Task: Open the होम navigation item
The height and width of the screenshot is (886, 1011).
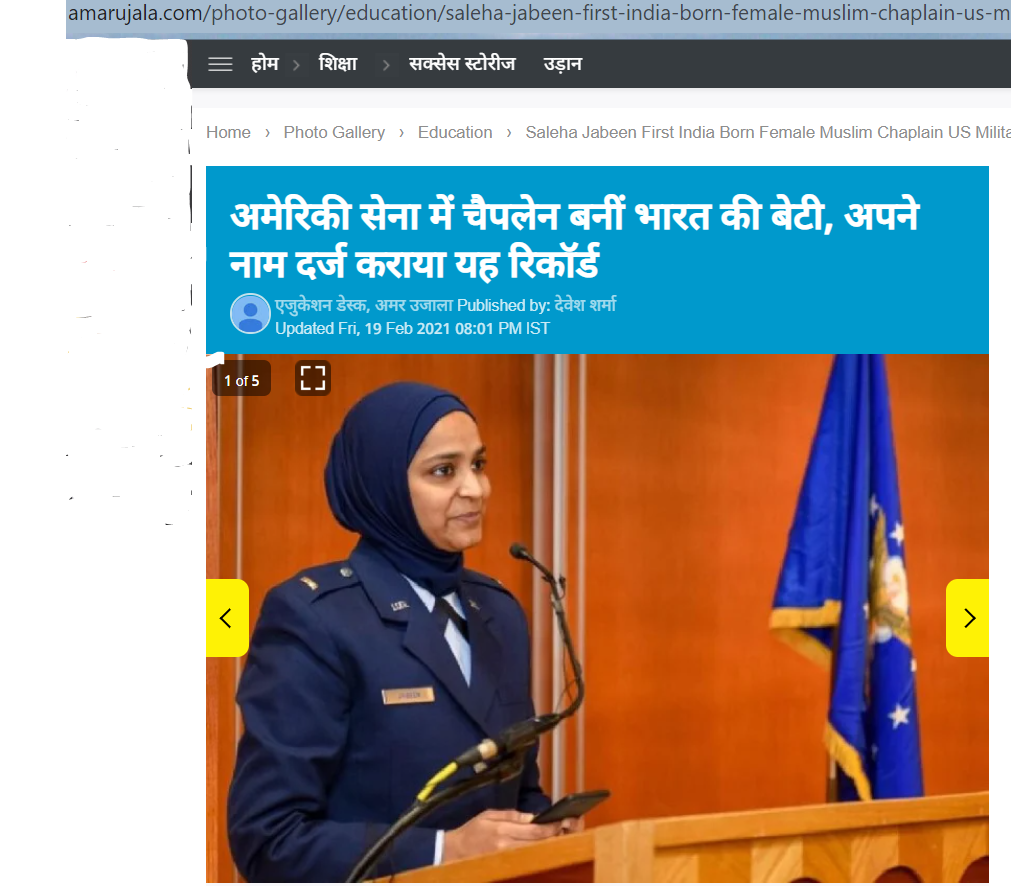Action: [x=264, y=65]
